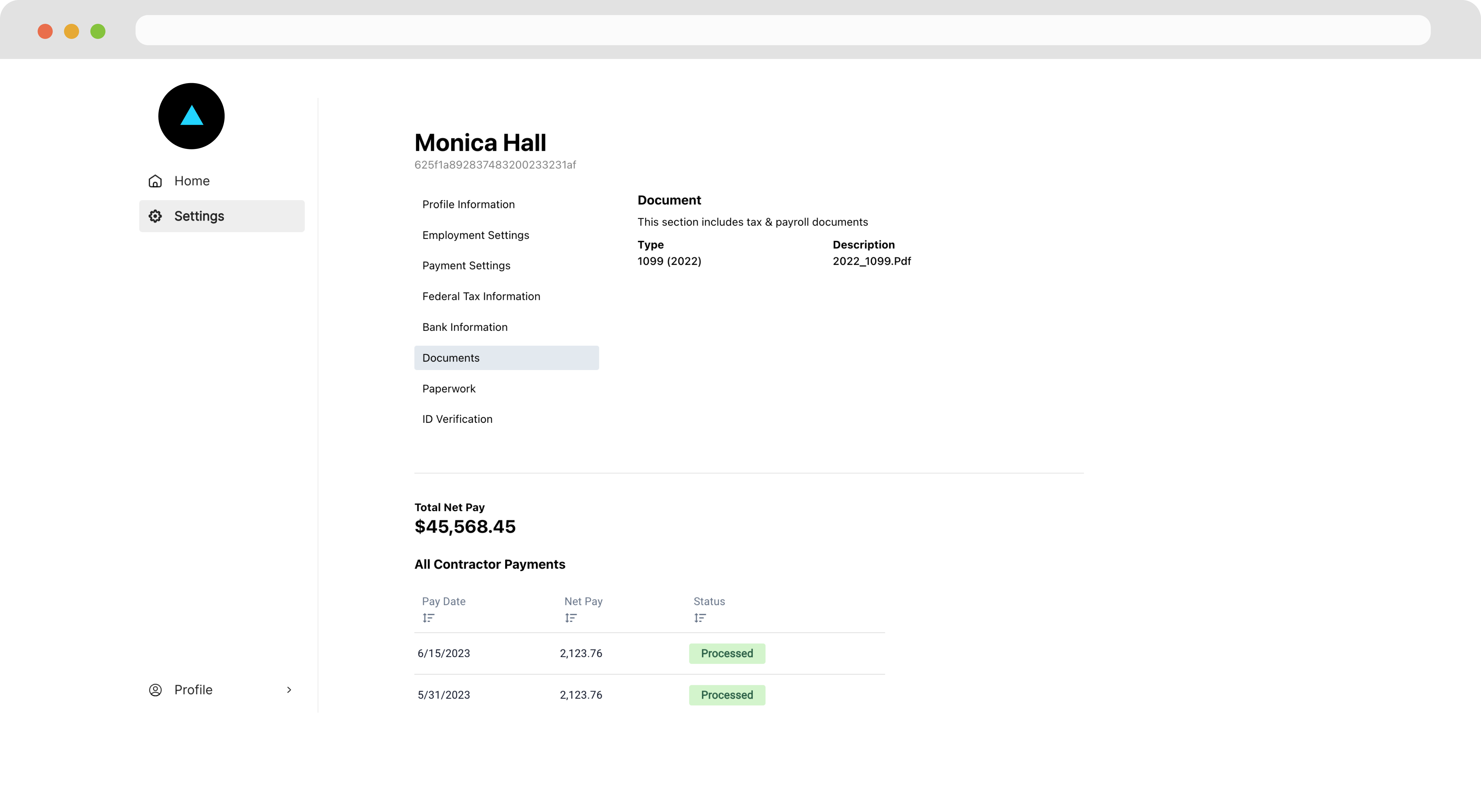Click the blue triangle company logo
The height and width of the screenshot is (812, 1481).
(x=191, y=116)
